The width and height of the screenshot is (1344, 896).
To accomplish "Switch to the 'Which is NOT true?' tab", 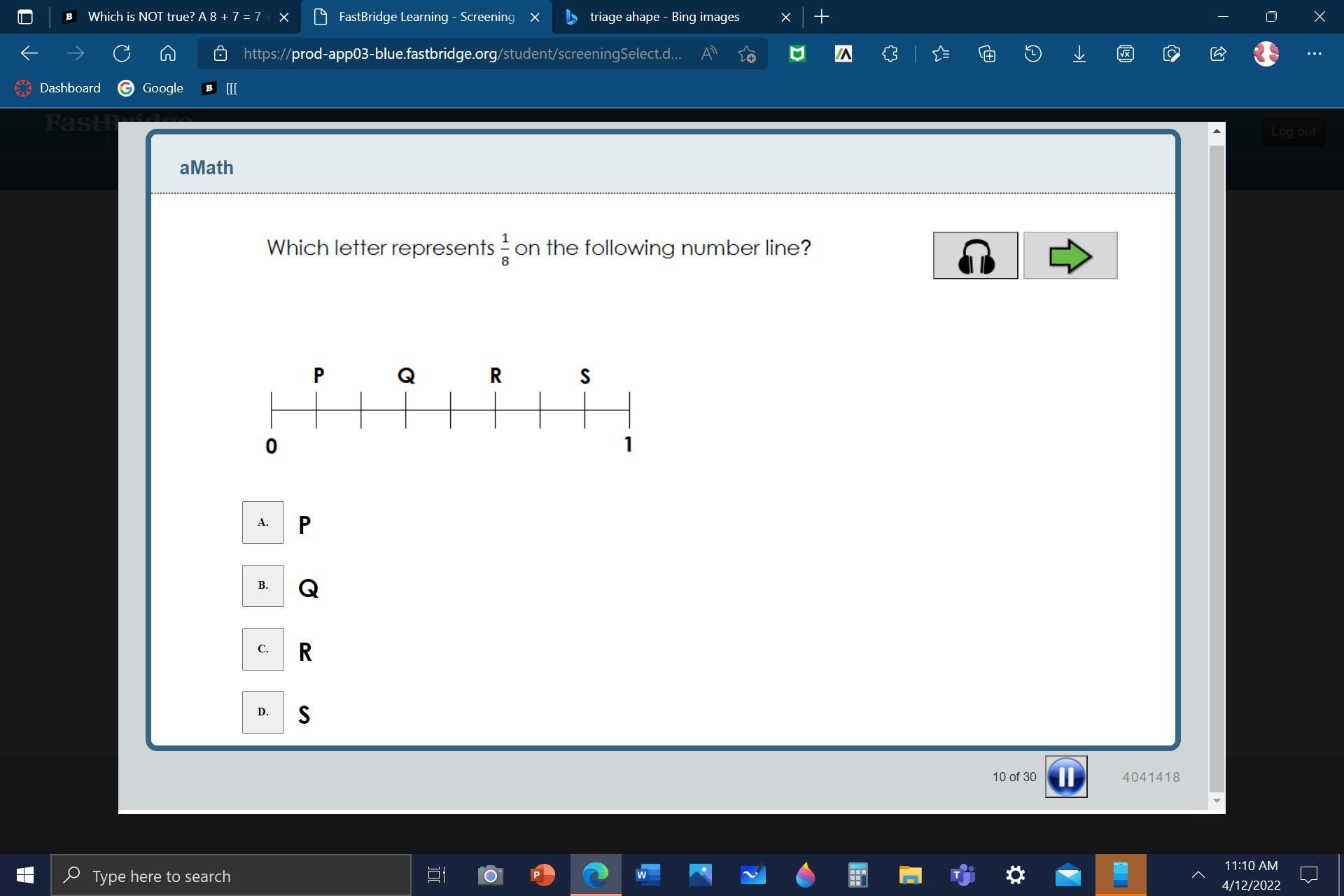I will point(174,17).
